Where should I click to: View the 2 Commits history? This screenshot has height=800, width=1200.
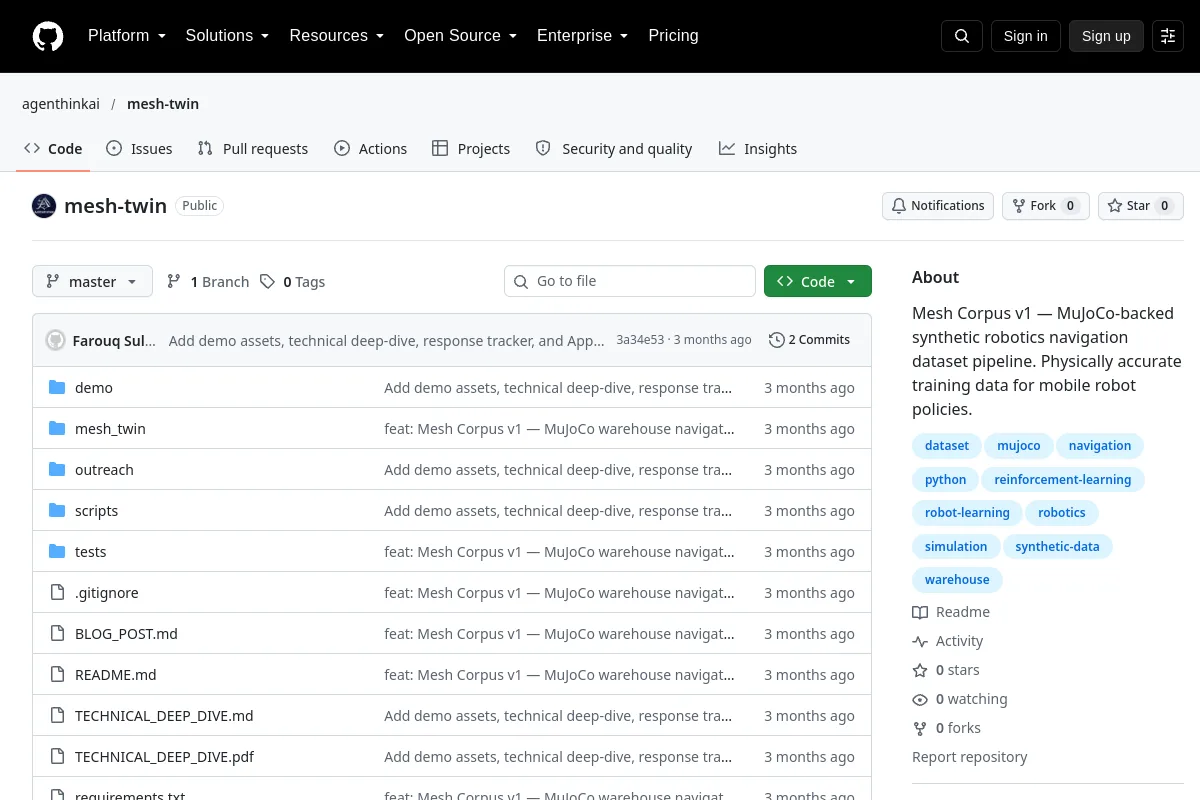click(810, 340)
